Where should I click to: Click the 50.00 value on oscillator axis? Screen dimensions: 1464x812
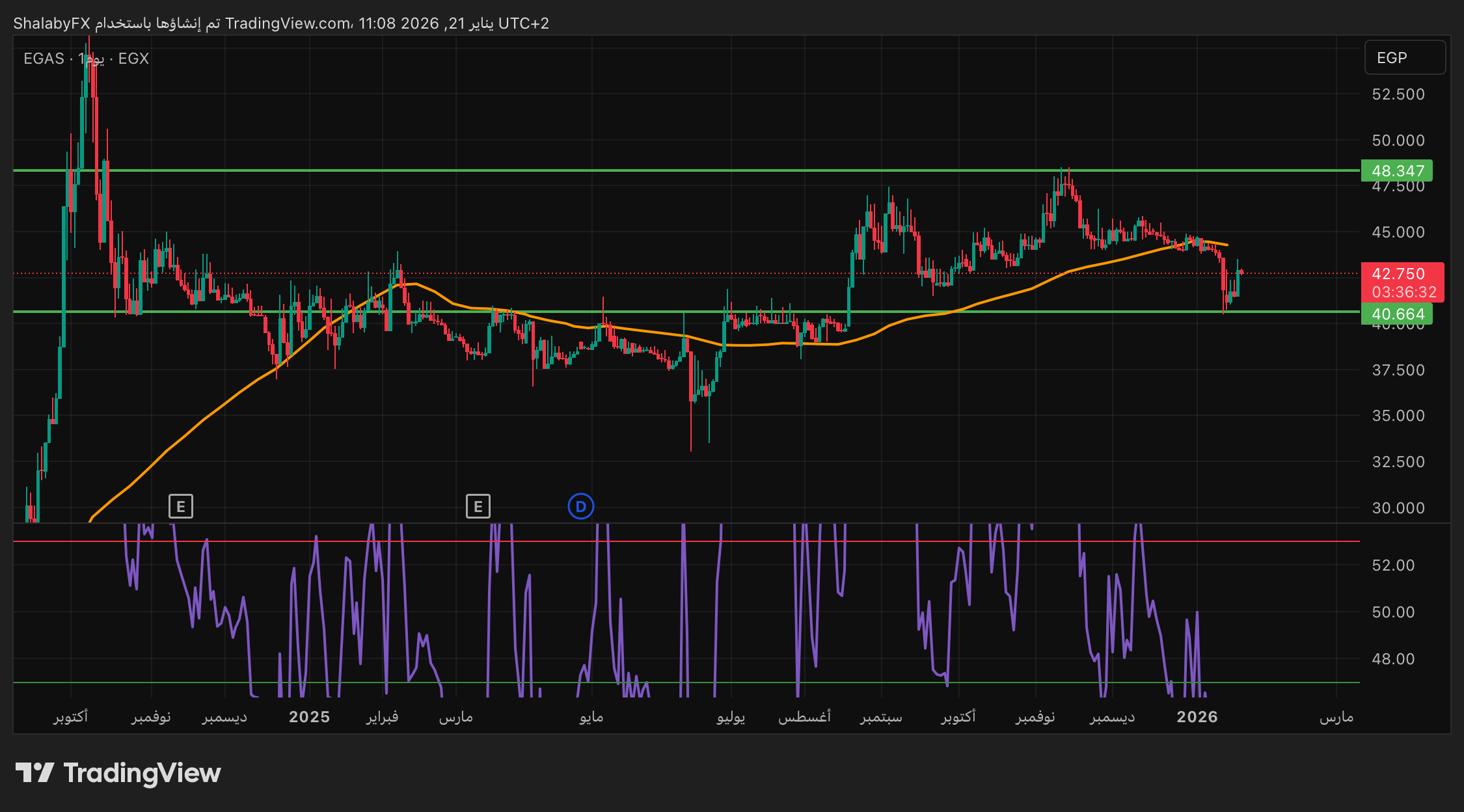[x=1393, y=612]
